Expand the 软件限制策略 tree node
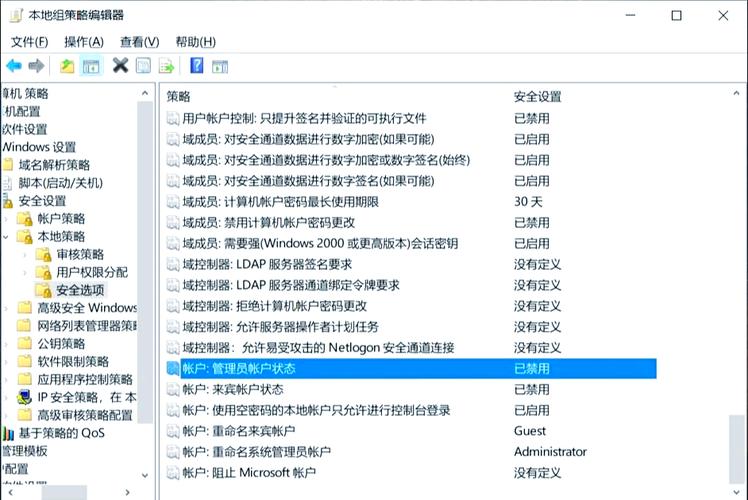The height and width of the screenshot is (500, 748). coord(6,362)
